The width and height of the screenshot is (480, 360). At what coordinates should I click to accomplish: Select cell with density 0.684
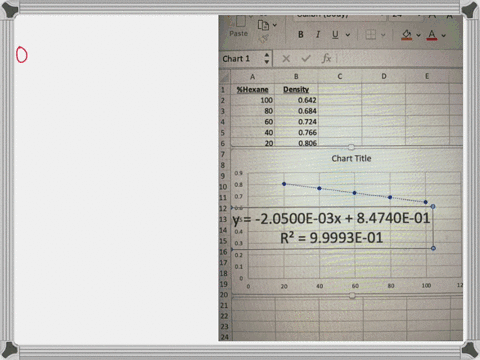296,111
